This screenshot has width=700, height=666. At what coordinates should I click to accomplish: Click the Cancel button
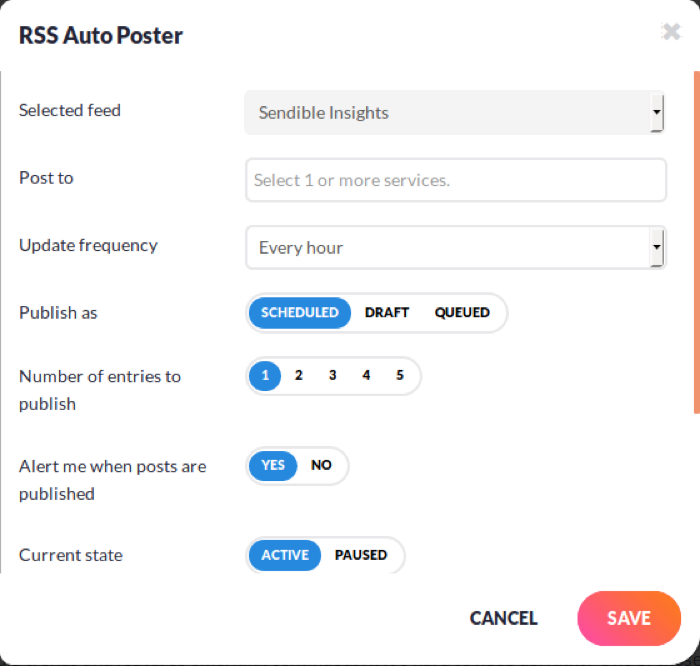click(x=504, y=618)
